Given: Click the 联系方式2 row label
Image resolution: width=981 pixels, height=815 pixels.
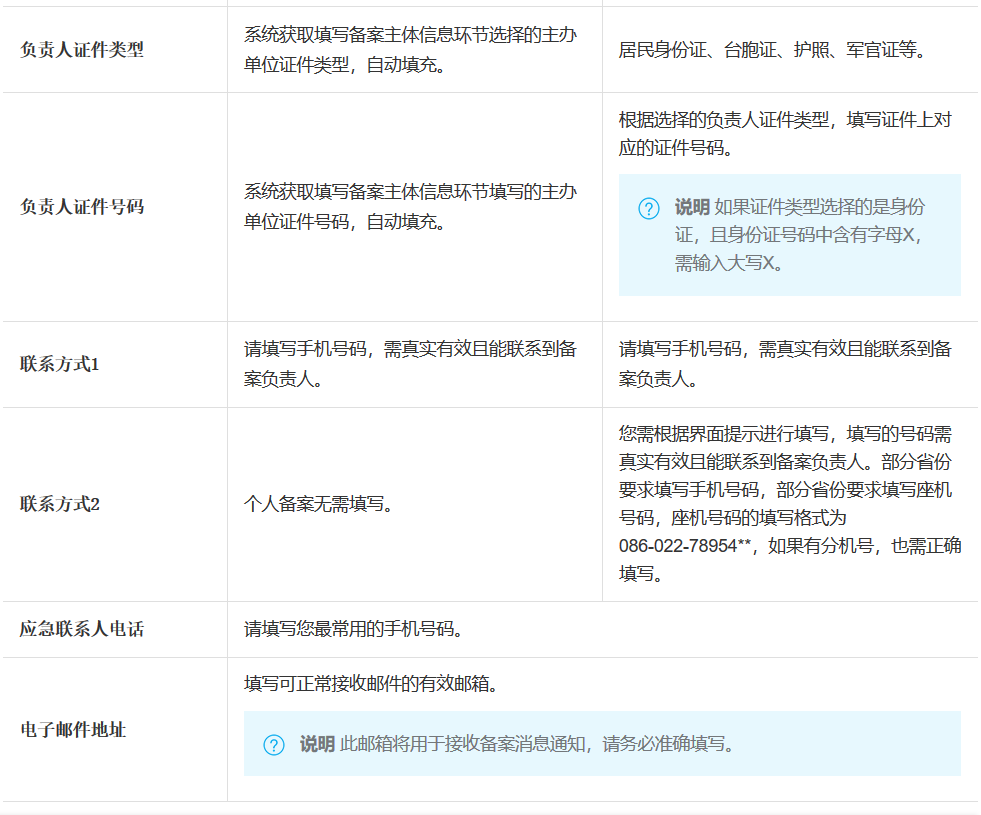Looking at the screenshot, I should 60,504.
